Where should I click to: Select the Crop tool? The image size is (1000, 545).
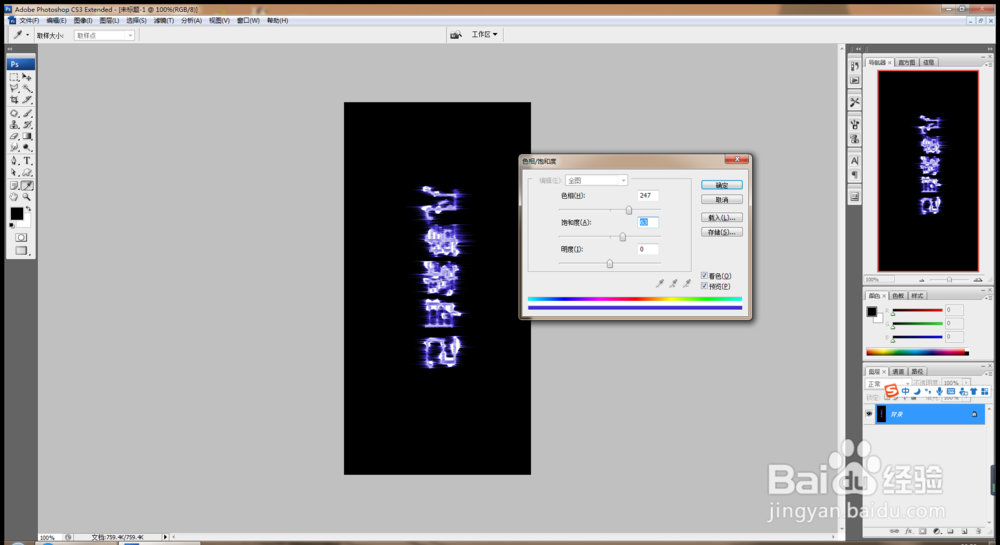tap(14, 100)
